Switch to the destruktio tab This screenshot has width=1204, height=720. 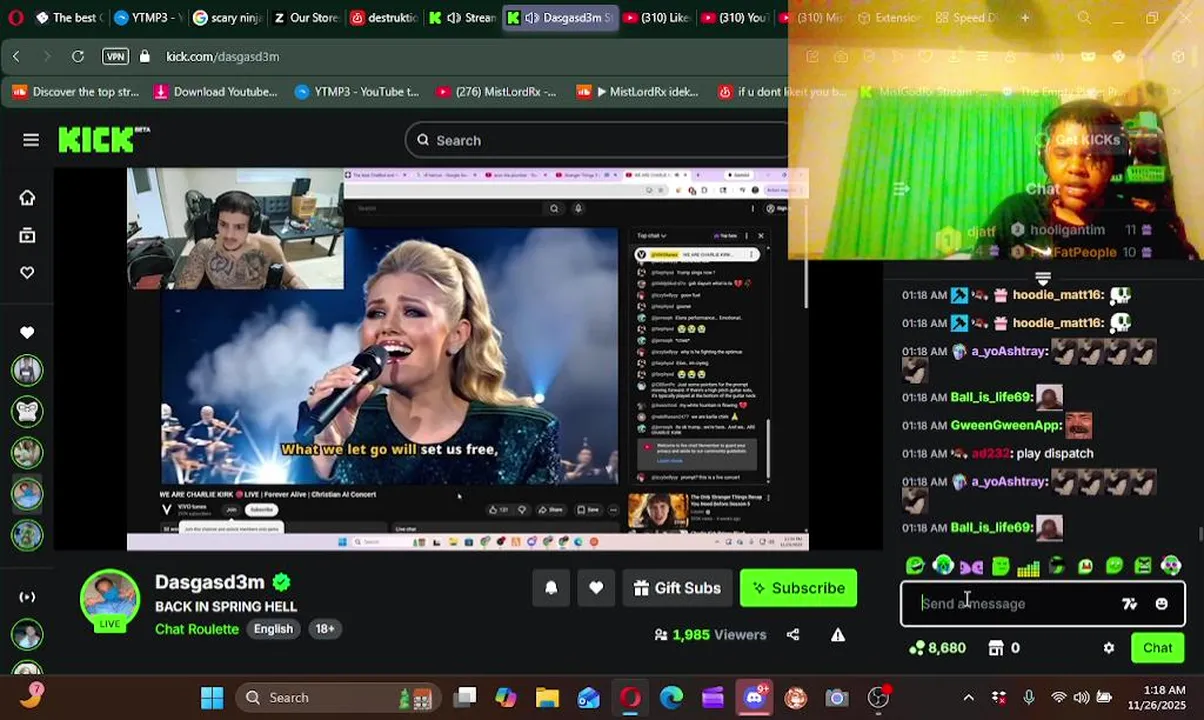coord(385,18)
